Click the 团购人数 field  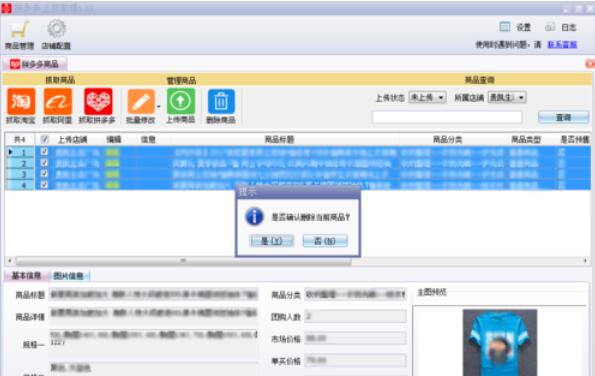(356, 316)
